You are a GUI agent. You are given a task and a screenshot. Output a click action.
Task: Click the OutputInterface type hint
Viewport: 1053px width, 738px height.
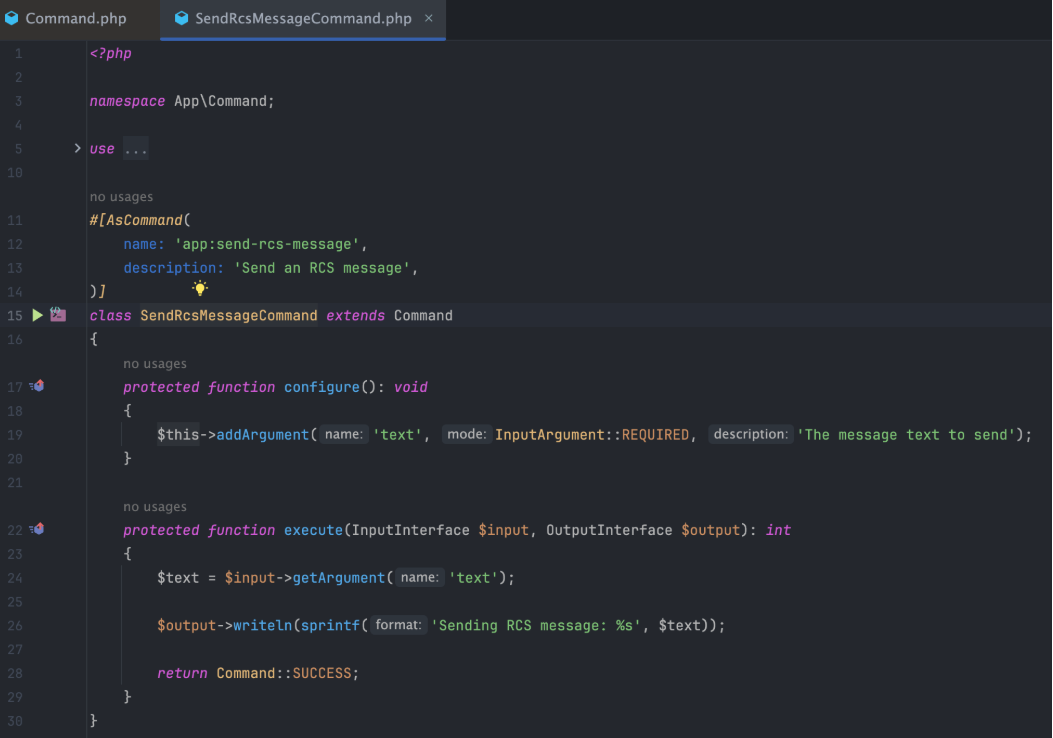click(609, 531)
